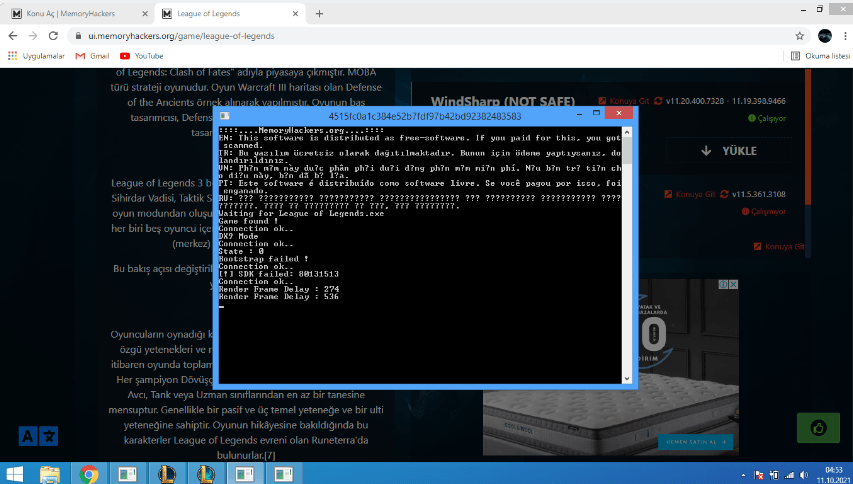
Task: Click the WindSharp (NOT SAFE) heading
Action: point(503,101)
